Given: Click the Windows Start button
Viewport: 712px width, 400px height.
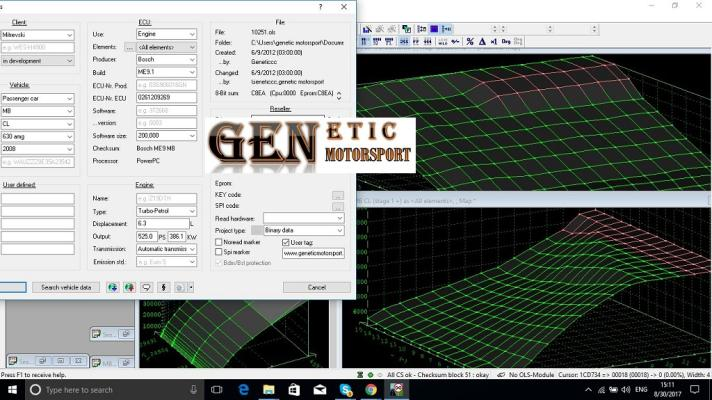Looking at the screenshot, I should (11, 389).
